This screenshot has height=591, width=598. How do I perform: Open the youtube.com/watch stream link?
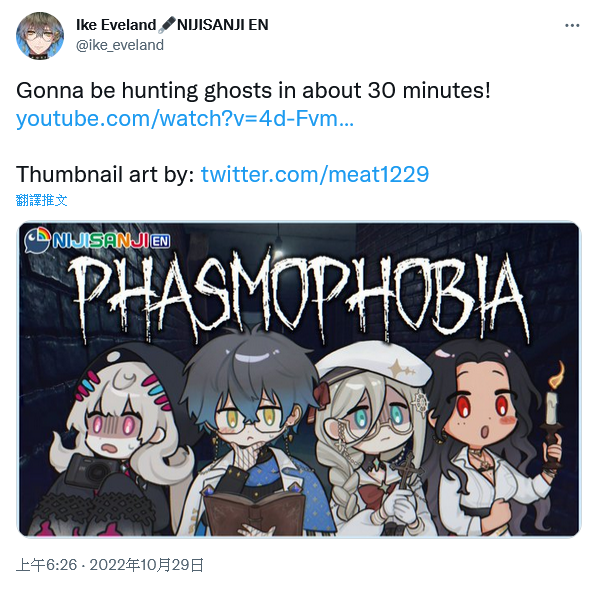185,118
